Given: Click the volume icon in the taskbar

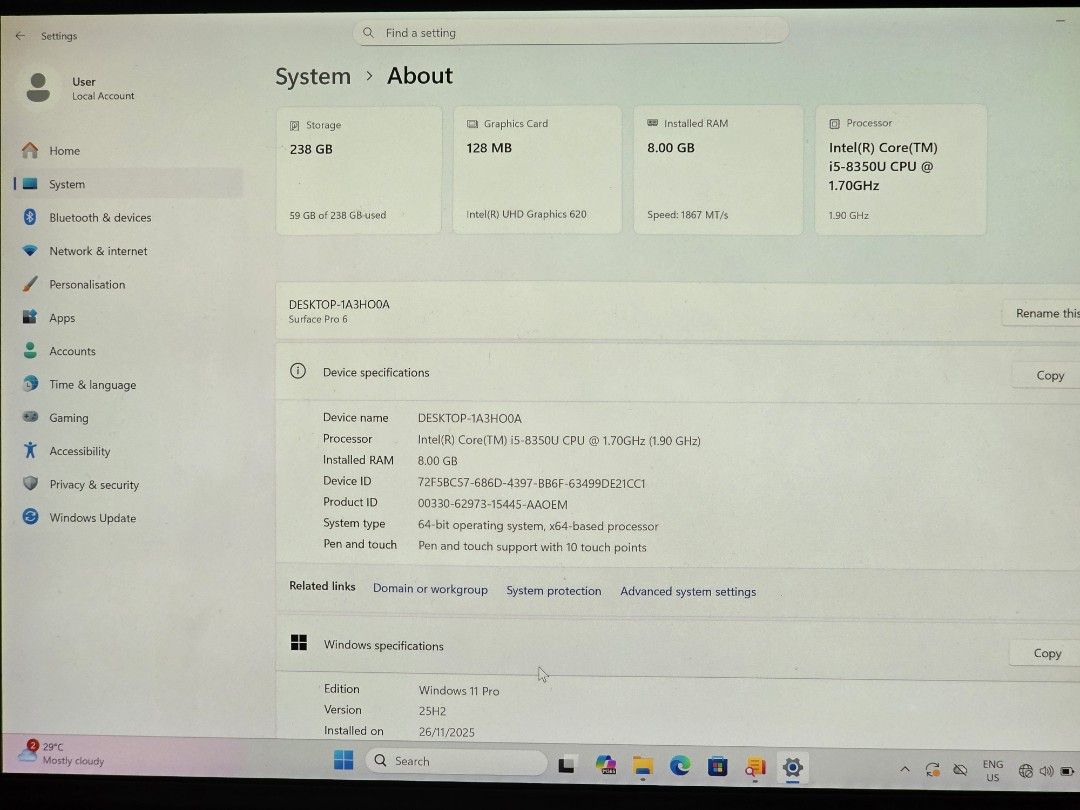Looking at the screenshot, I should coord(1046,770).
